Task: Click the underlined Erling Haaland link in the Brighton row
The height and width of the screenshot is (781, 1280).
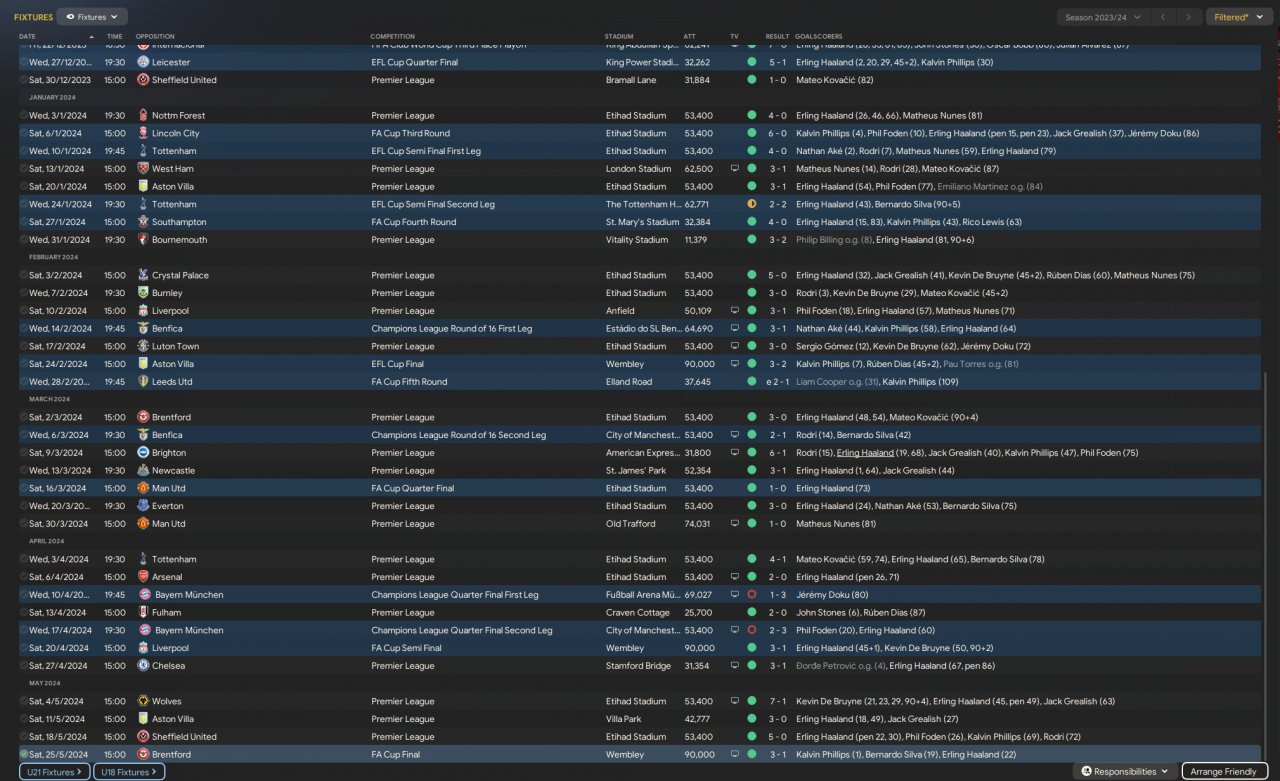Action: [x=865, y=453]
